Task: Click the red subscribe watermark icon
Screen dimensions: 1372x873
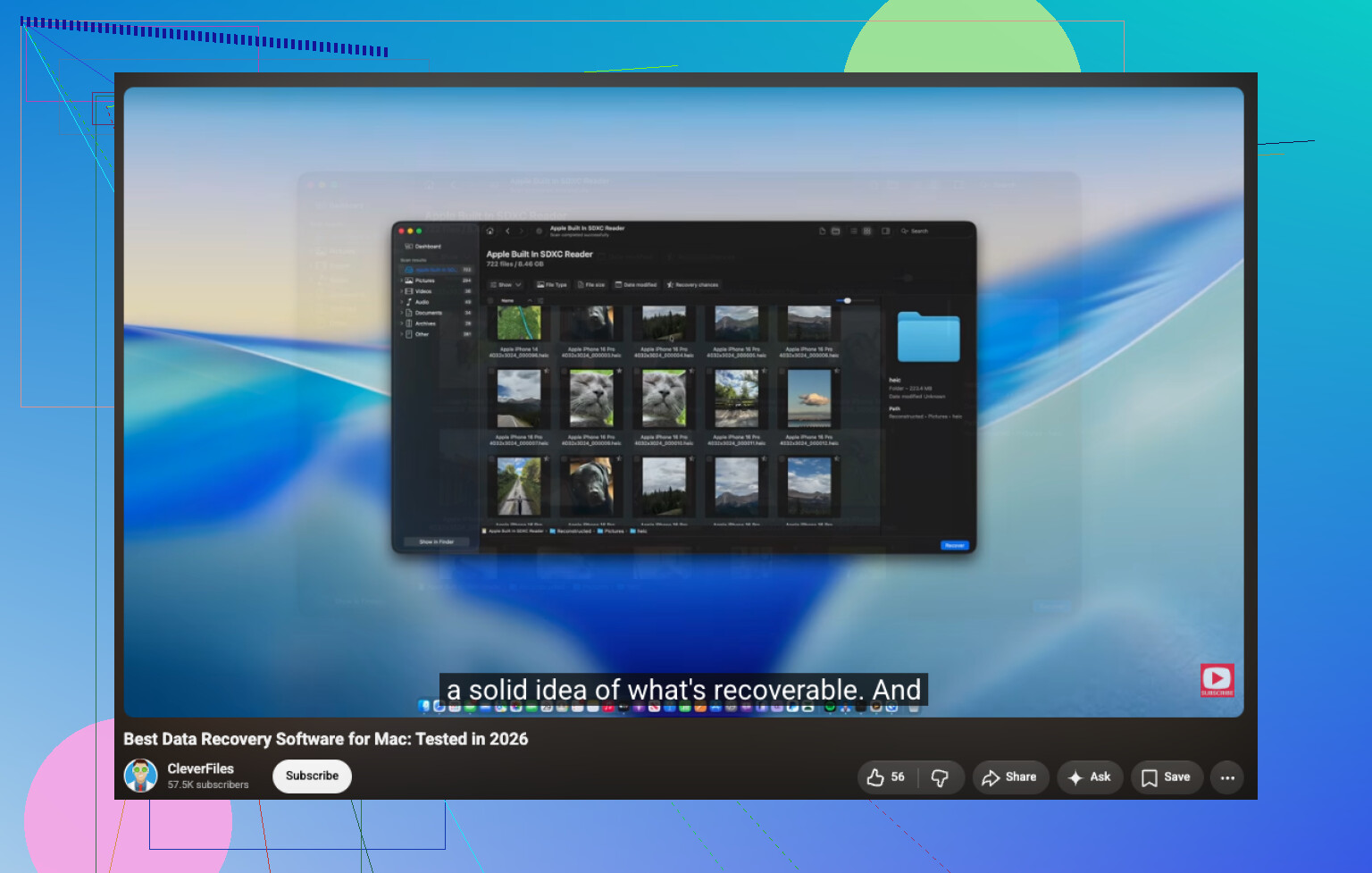Action: [x=1217, y=680]
